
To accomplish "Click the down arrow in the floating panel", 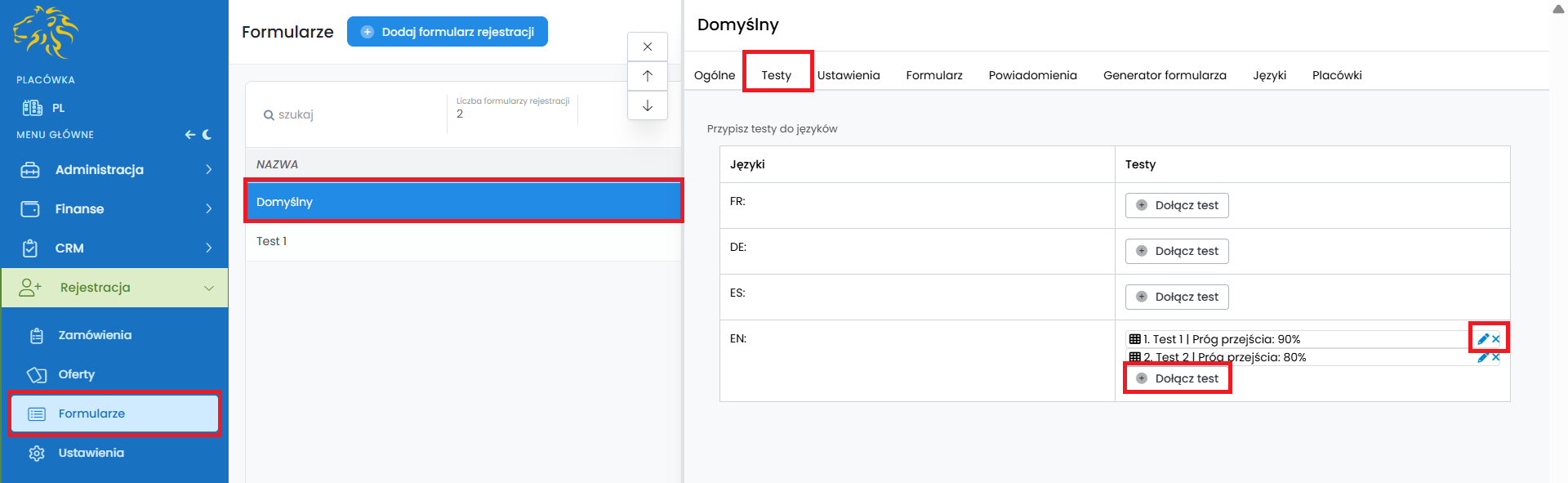I will [x=648, y=105].
